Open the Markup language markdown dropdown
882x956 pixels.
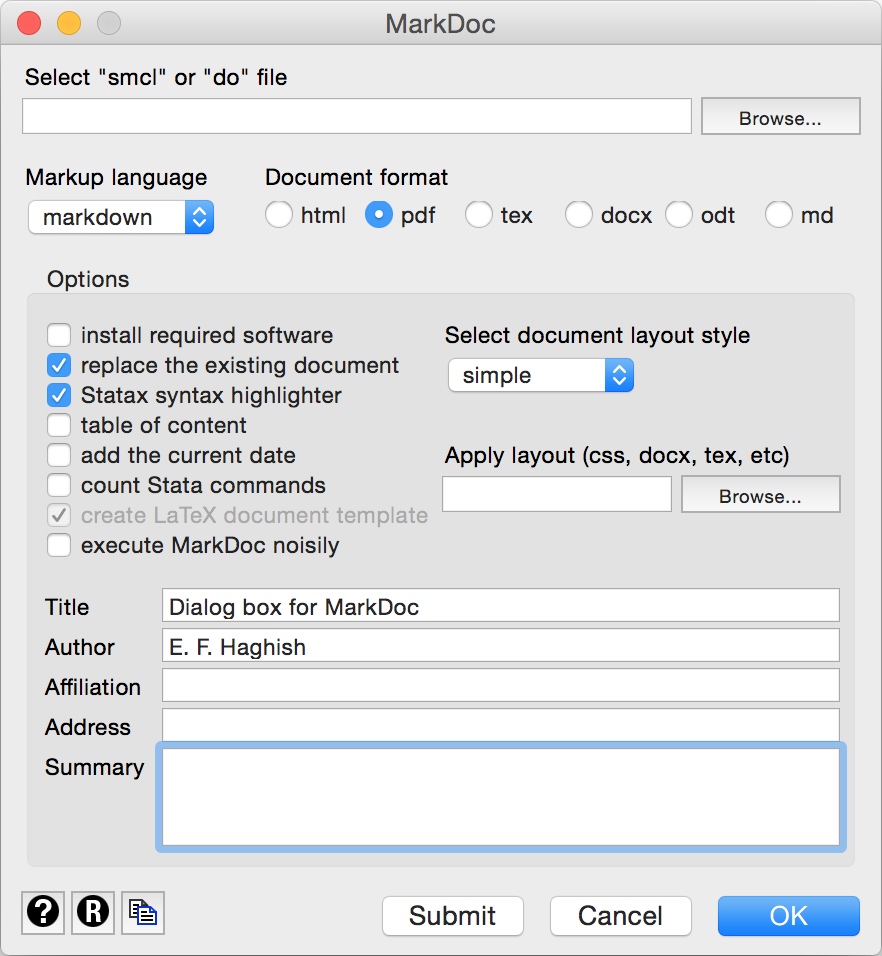coord(121,217)
